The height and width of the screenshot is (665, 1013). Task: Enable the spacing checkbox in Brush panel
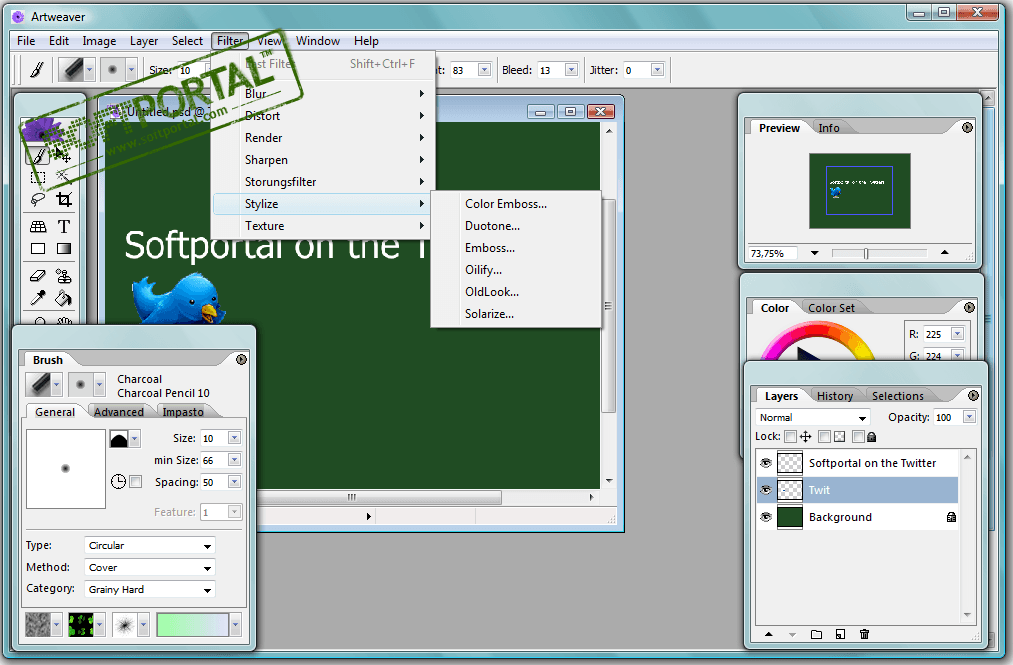(136, 481)
